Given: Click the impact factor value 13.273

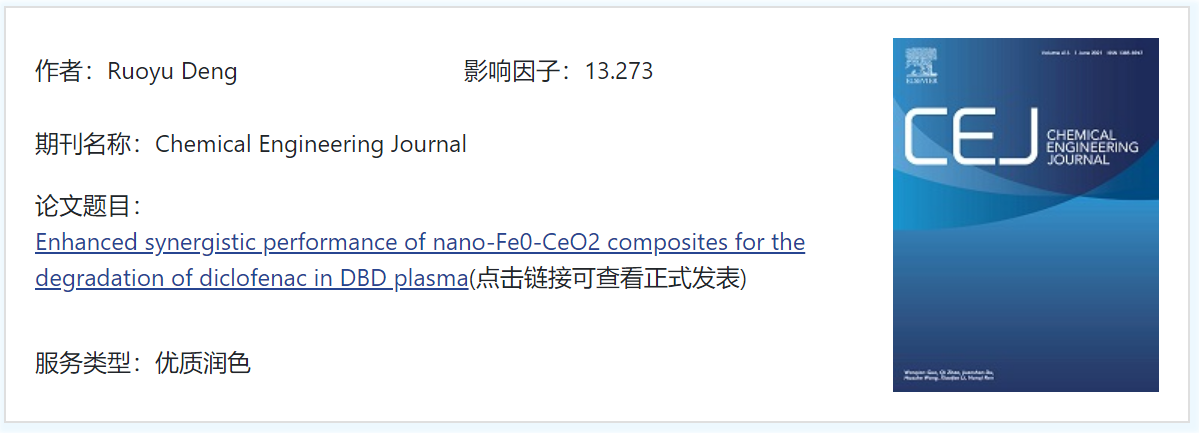Looking at the screenshot, I should [x=619, y=71].
